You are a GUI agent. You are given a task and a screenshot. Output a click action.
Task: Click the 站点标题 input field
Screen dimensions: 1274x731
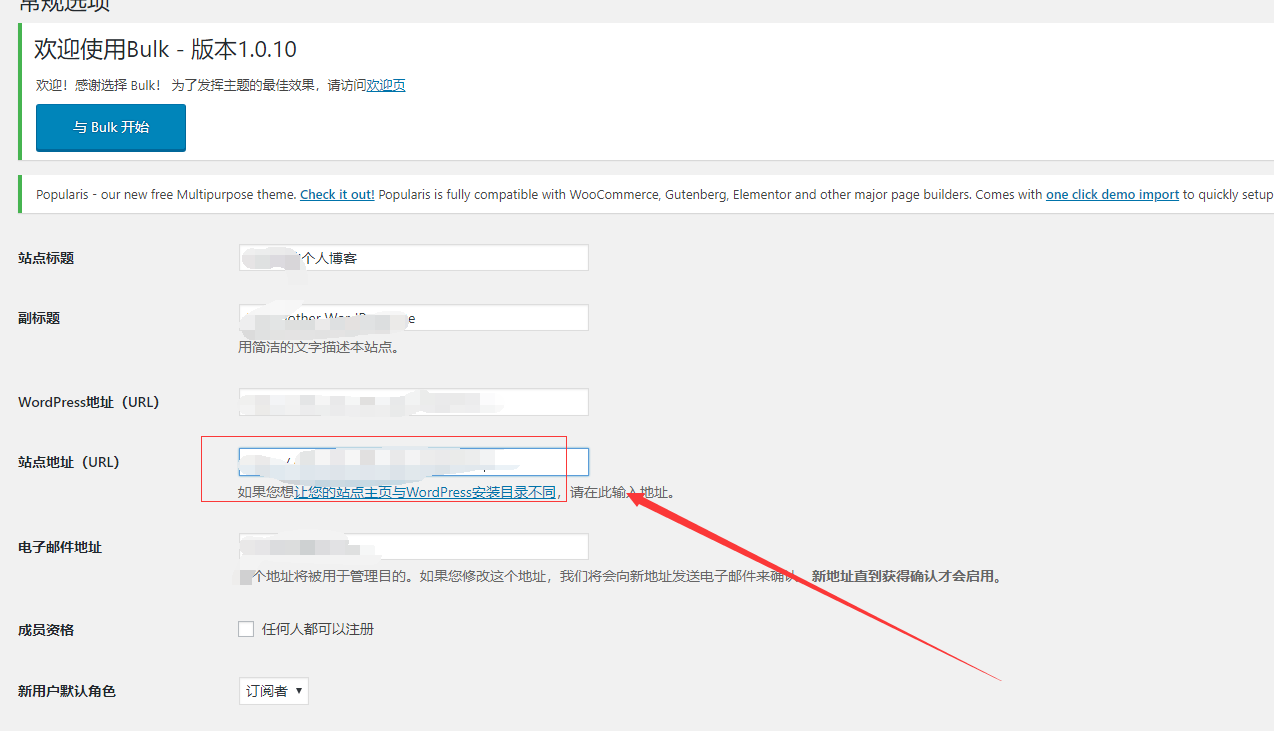[414, 257]
